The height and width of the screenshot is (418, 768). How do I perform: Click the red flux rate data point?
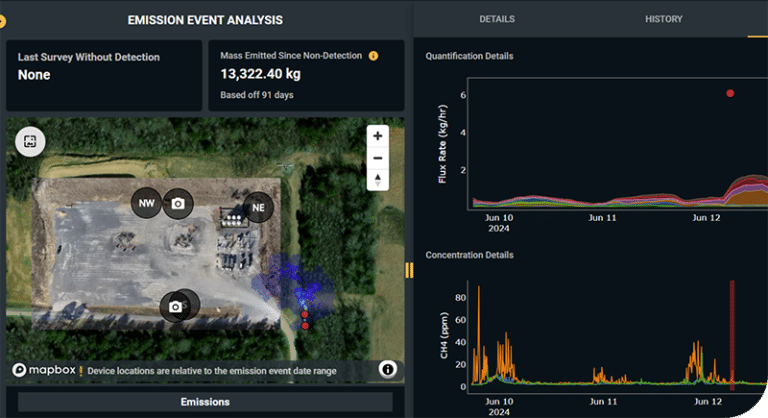(x=730, y=93)
